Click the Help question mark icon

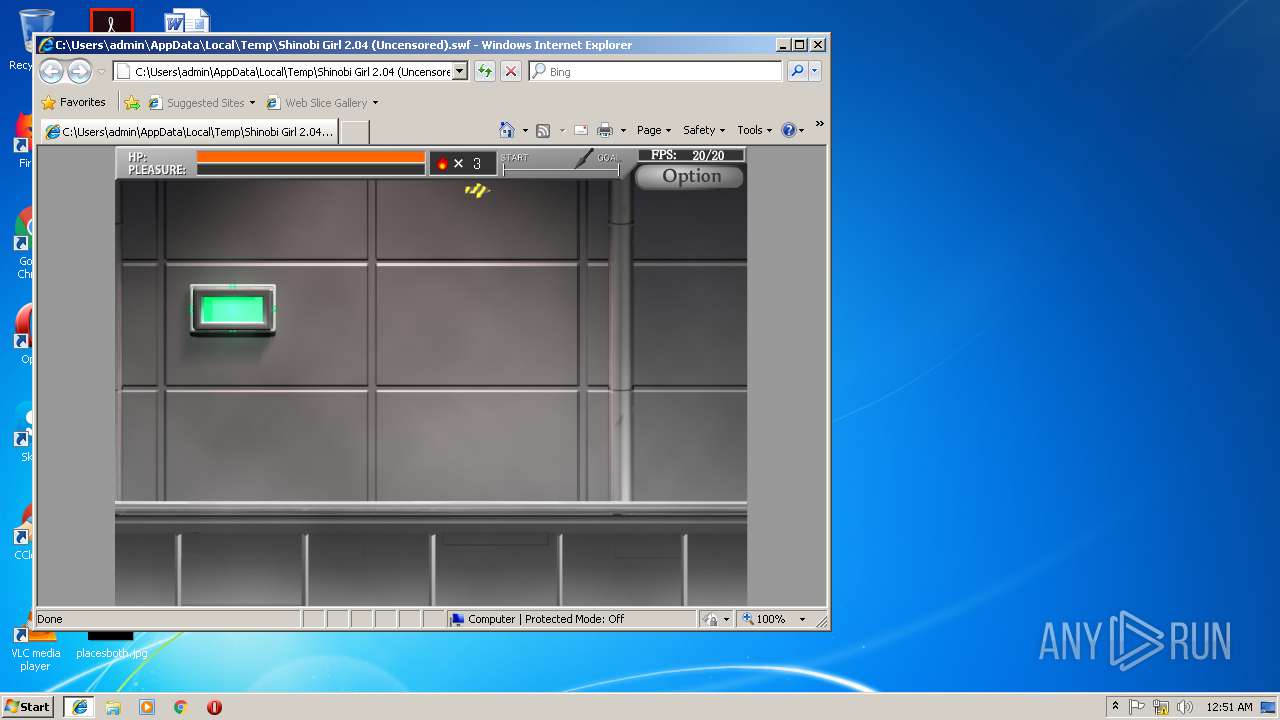tap(788, 130)
